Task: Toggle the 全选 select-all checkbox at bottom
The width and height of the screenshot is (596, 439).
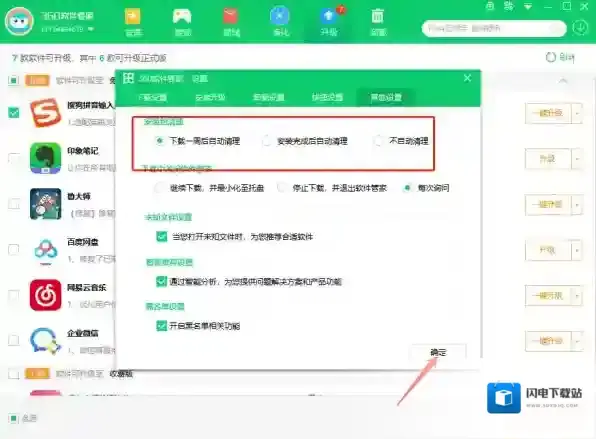Action: (14, 418)
